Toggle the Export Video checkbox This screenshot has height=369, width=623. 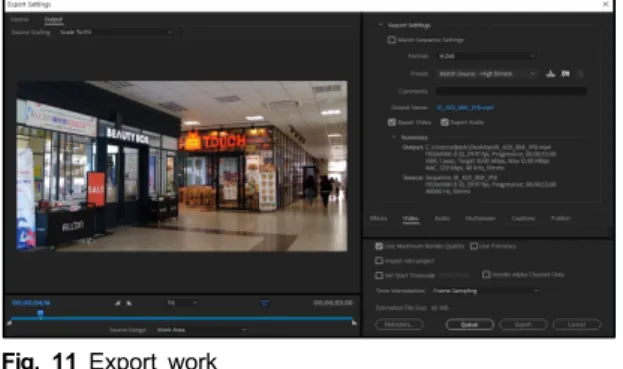pyautogui.click(x=392, y=122)
